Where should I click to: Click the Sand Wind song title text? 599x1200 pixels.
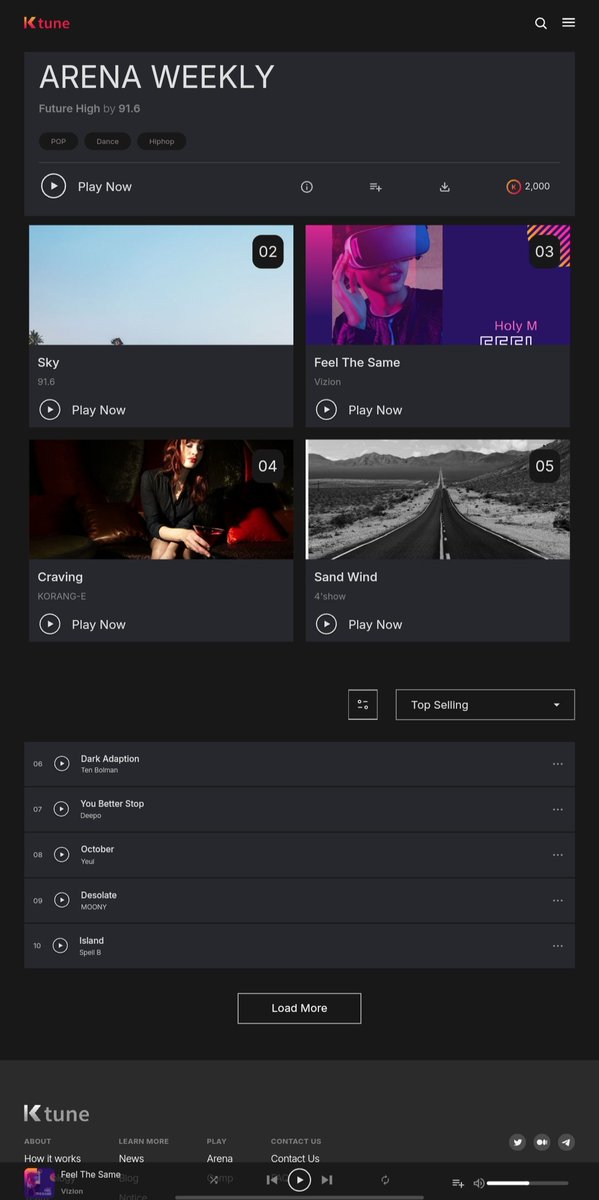pos(346,577)
